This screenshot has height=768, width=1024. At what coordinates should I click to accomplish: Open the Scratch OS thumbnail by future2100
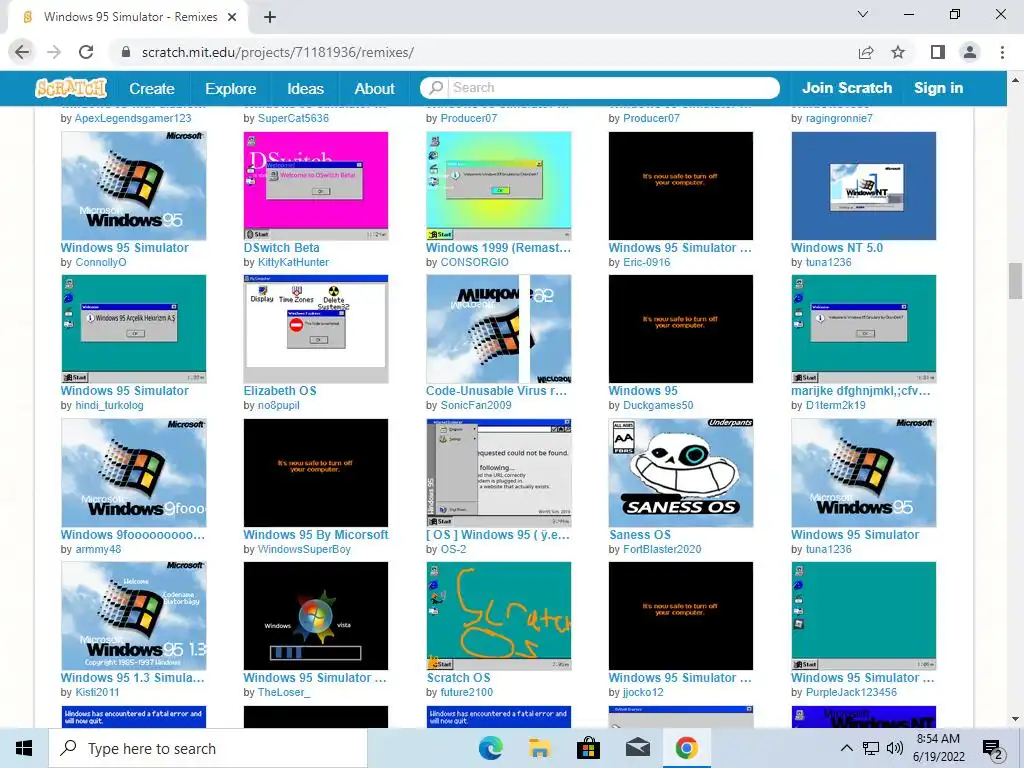click(x=499, y=616)
